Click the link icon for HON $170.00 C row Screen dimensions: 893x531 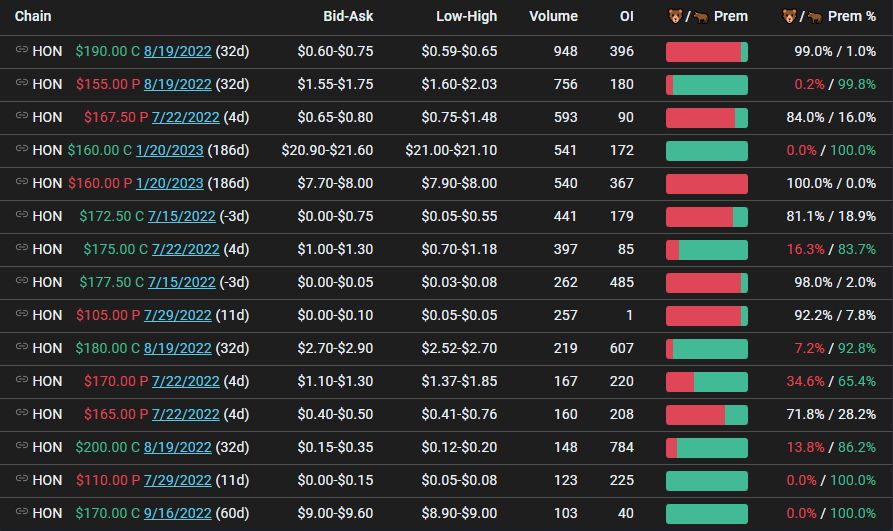click(22, 512)
